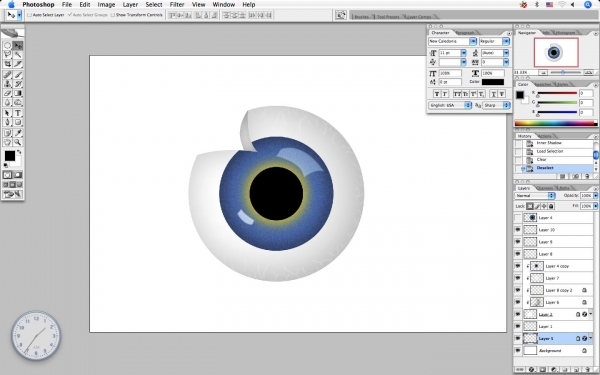600x375 pixels.
Task: Hide the Background layer
Action: point(517,351)
